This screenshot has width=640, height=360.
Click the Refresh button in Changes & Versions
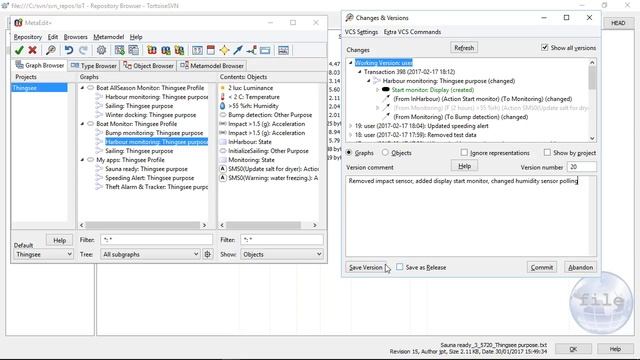coord(464,48)
